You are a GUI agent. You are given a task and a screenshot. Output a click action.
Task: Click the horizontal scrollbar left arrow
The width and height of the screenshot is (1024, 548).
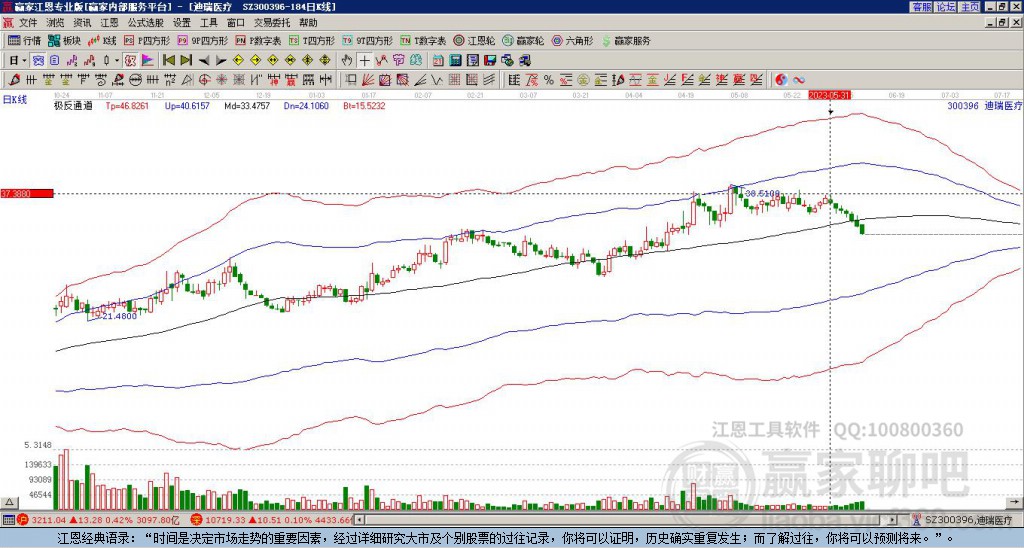click(x=359, y=520)
